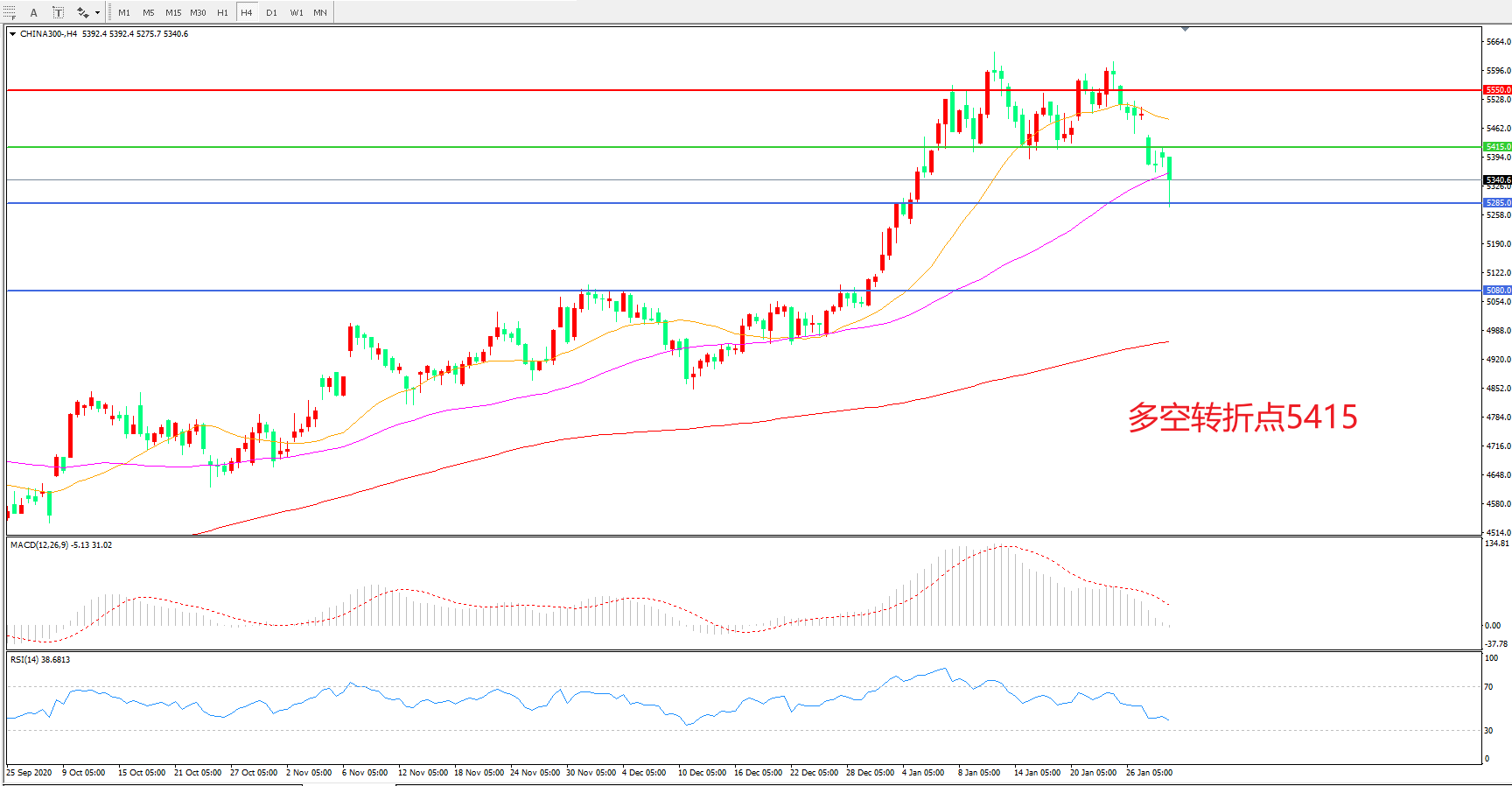Change chart to D1 daily timeframe
The height and width of the screenshot is (786, 1512).
[271, 12]
